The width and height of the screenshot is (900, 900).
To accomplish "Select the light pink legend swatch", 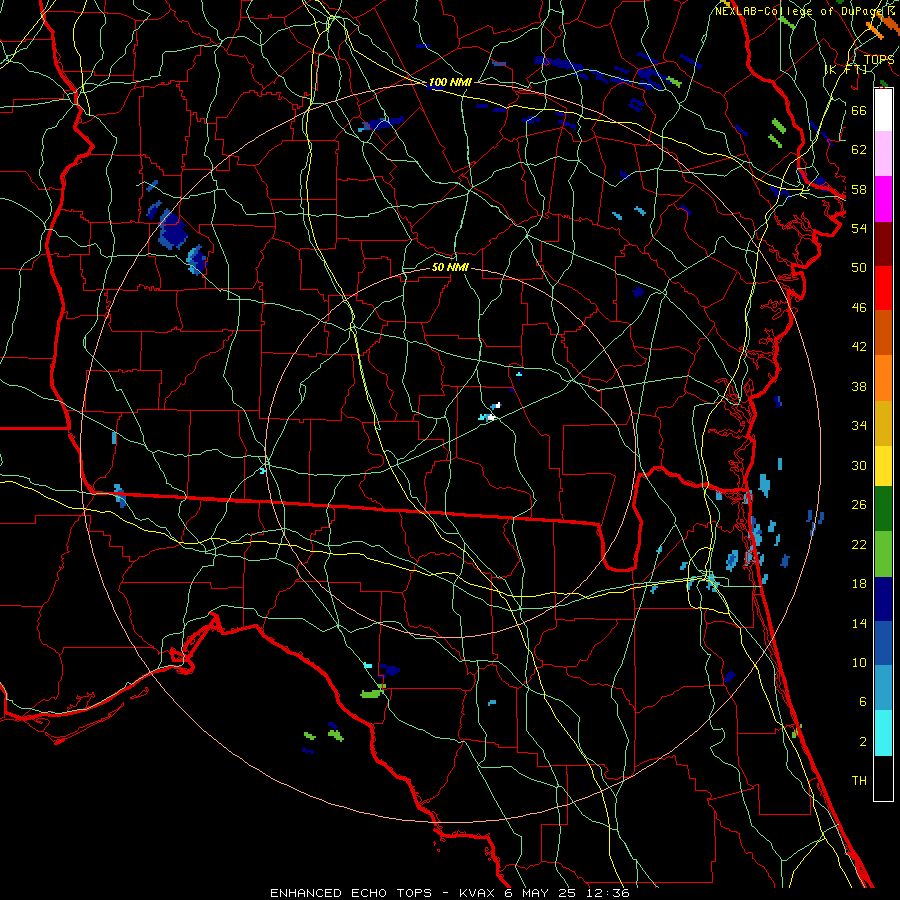I will tap(883, 154).
